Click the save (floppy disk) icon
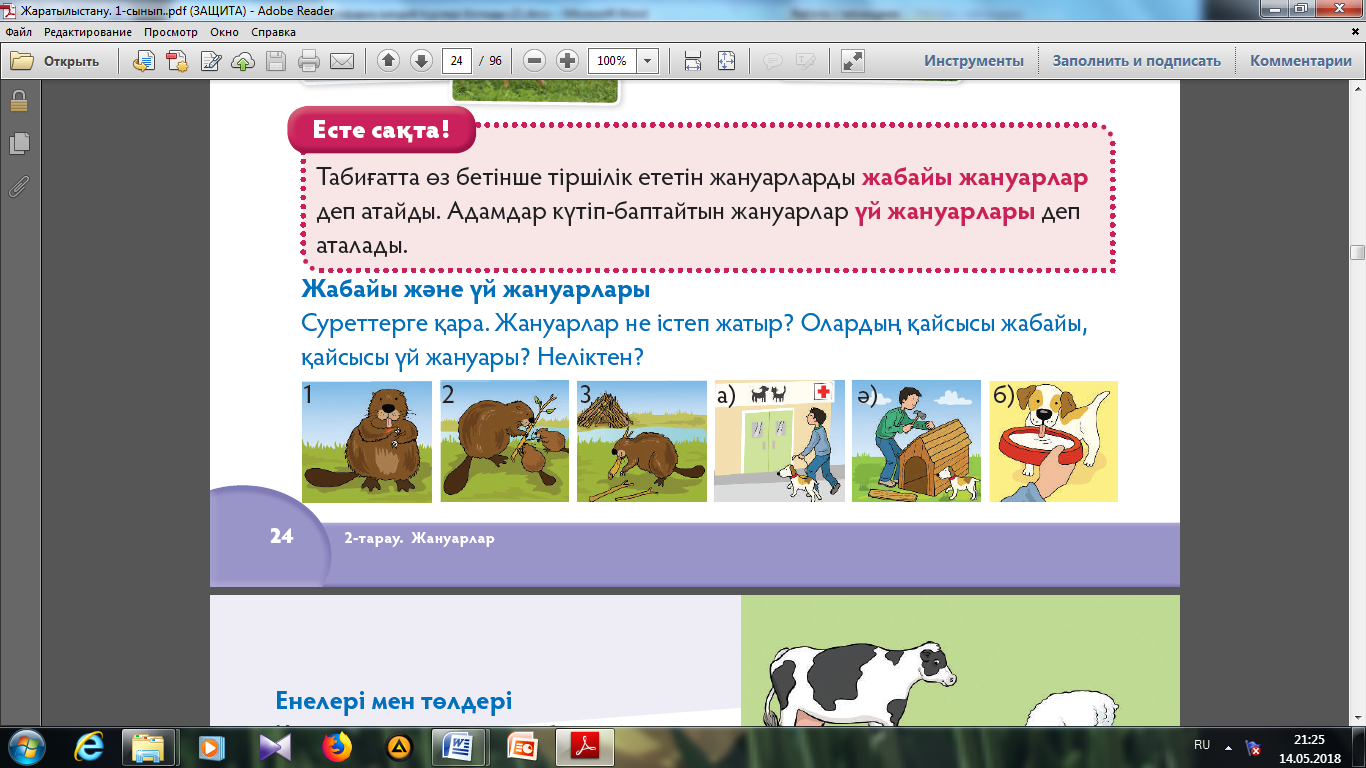 tap(276, 61)
